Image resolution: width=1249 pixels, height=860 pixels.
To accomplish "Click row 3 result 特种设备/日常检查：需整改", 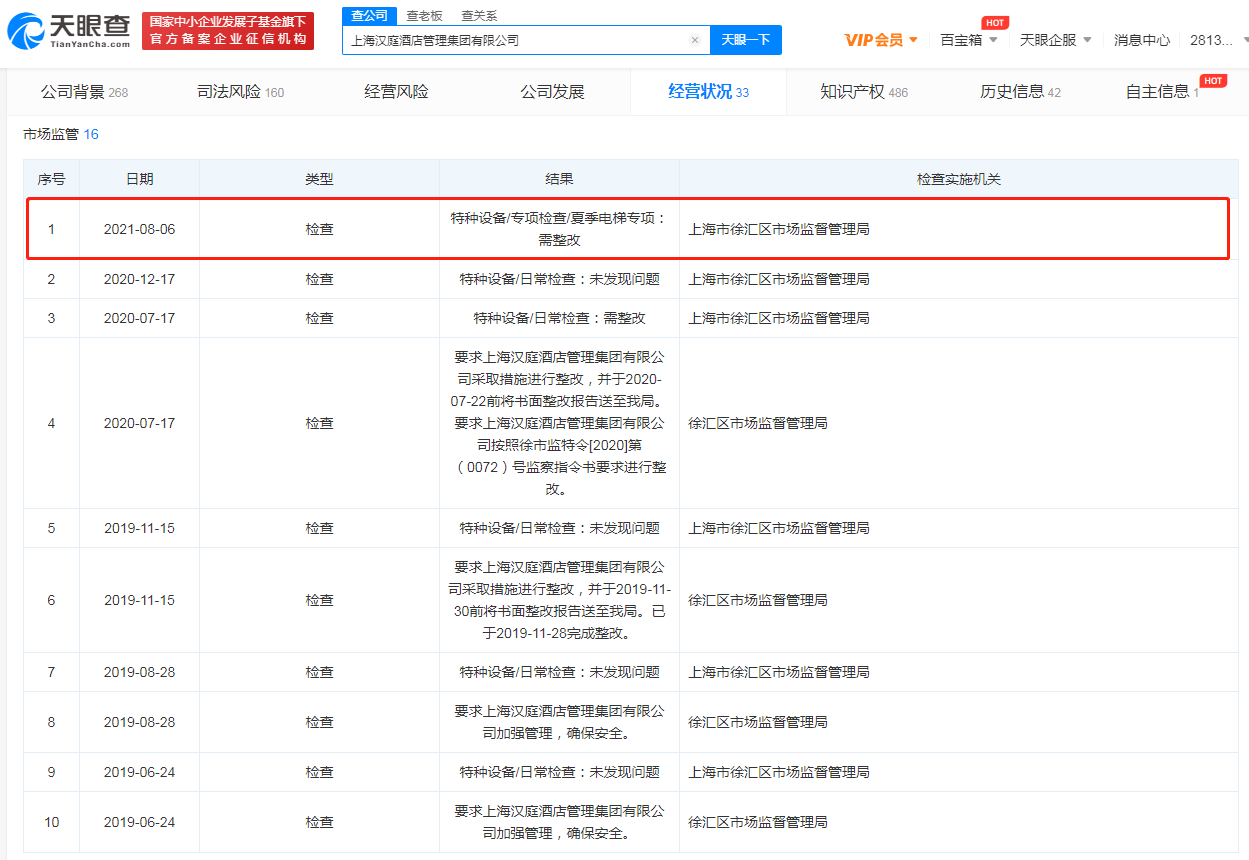I will click(x=559, y=318).
